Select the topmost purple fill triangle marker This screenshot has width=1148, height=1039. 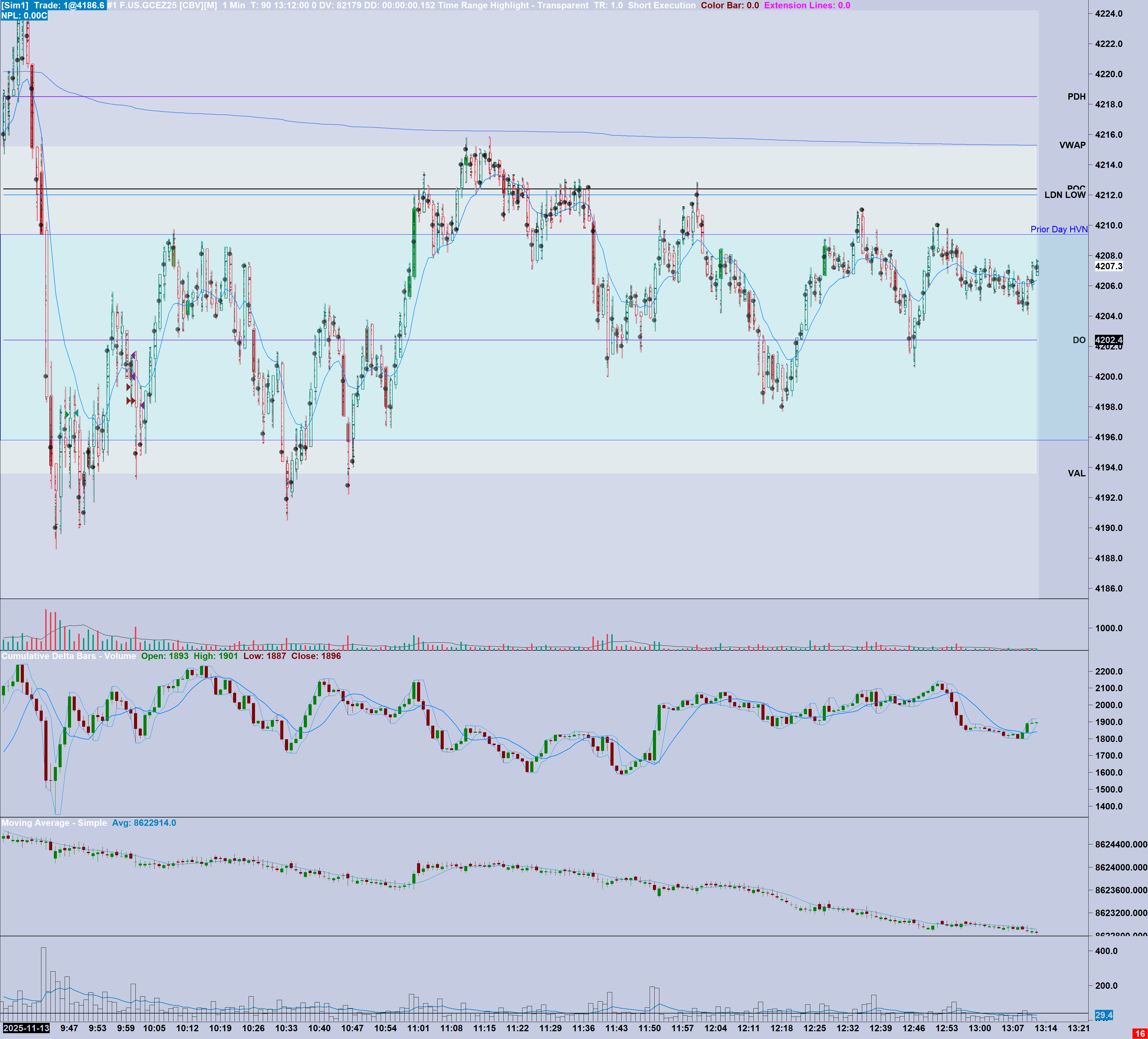coord(133,355)
